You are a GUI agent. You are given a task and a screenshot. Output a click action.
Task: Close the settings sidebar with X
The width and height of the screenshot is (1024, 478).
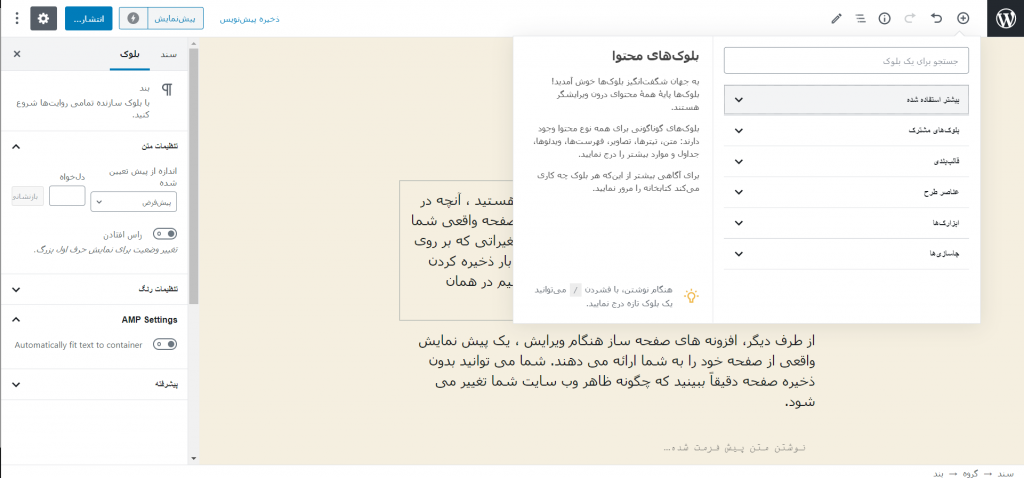coord(17,54)
